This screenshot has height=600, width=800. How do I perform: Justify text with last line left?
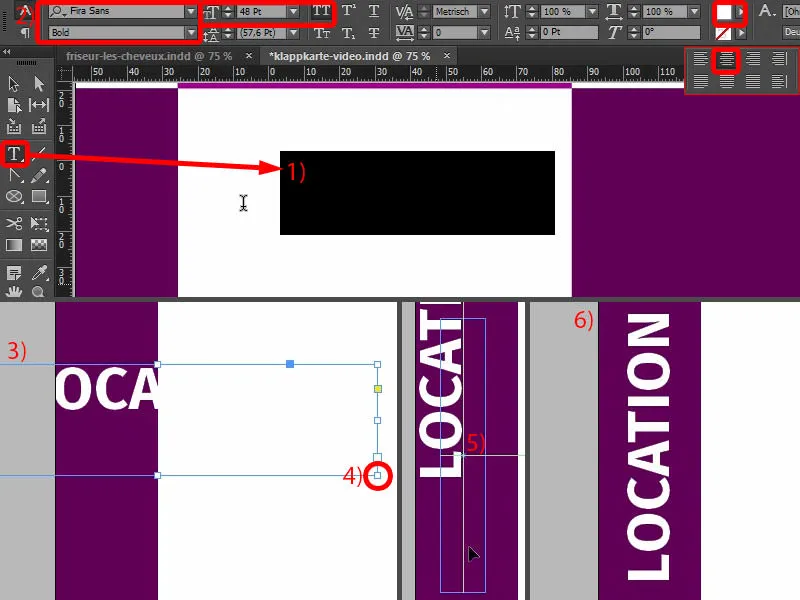coord(701,81)
